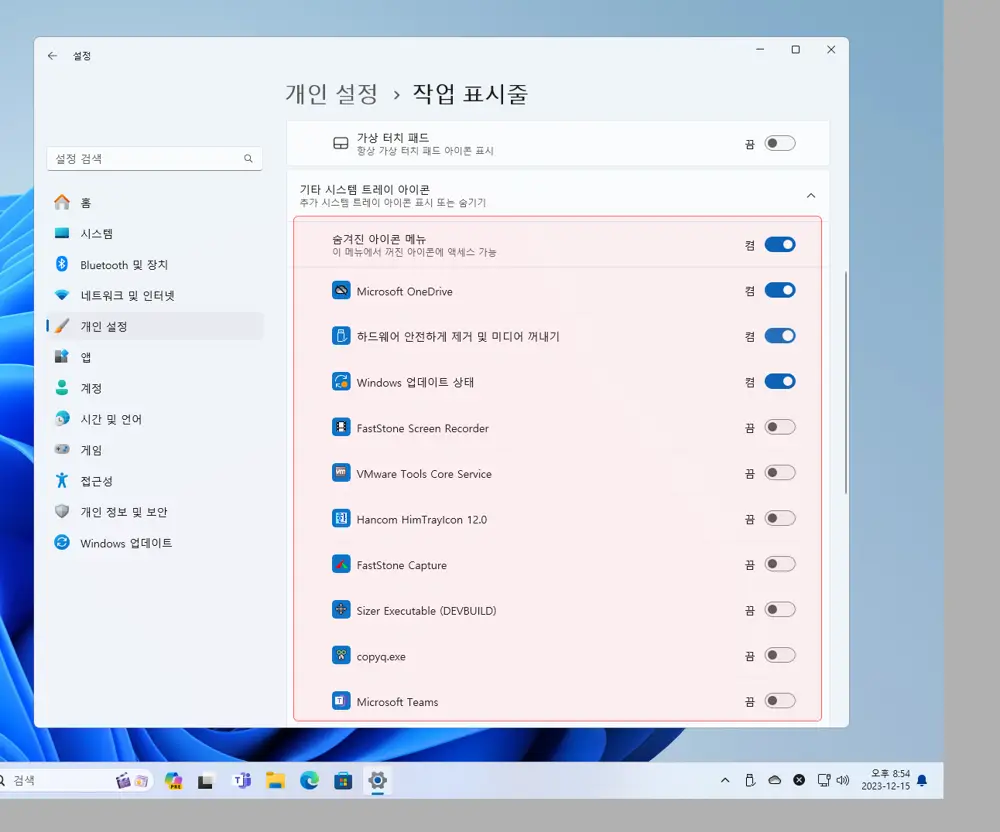The width and height of the screenshot is (1000, 832).
Task: Focus the 설정 검색 search field
Action: point(155,159)
